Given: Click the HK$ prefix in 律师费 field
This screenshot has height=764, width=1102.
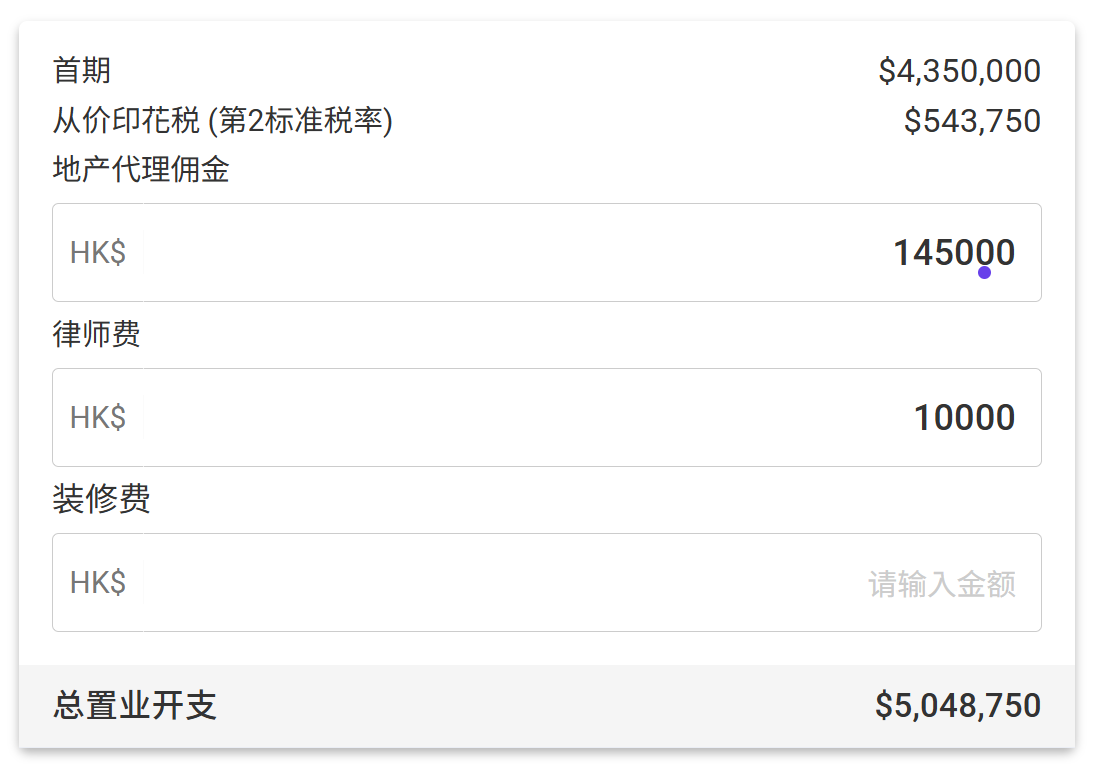Looking at the screenshot, I should [98, 418].
